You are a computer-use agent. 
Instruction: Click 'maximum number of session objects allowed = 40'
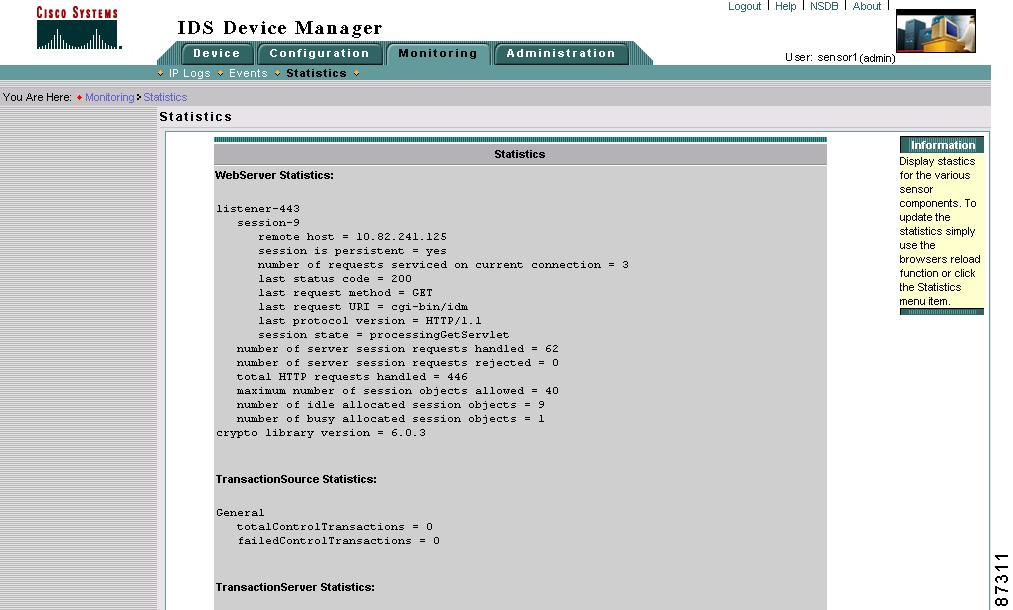click(397, 391)
